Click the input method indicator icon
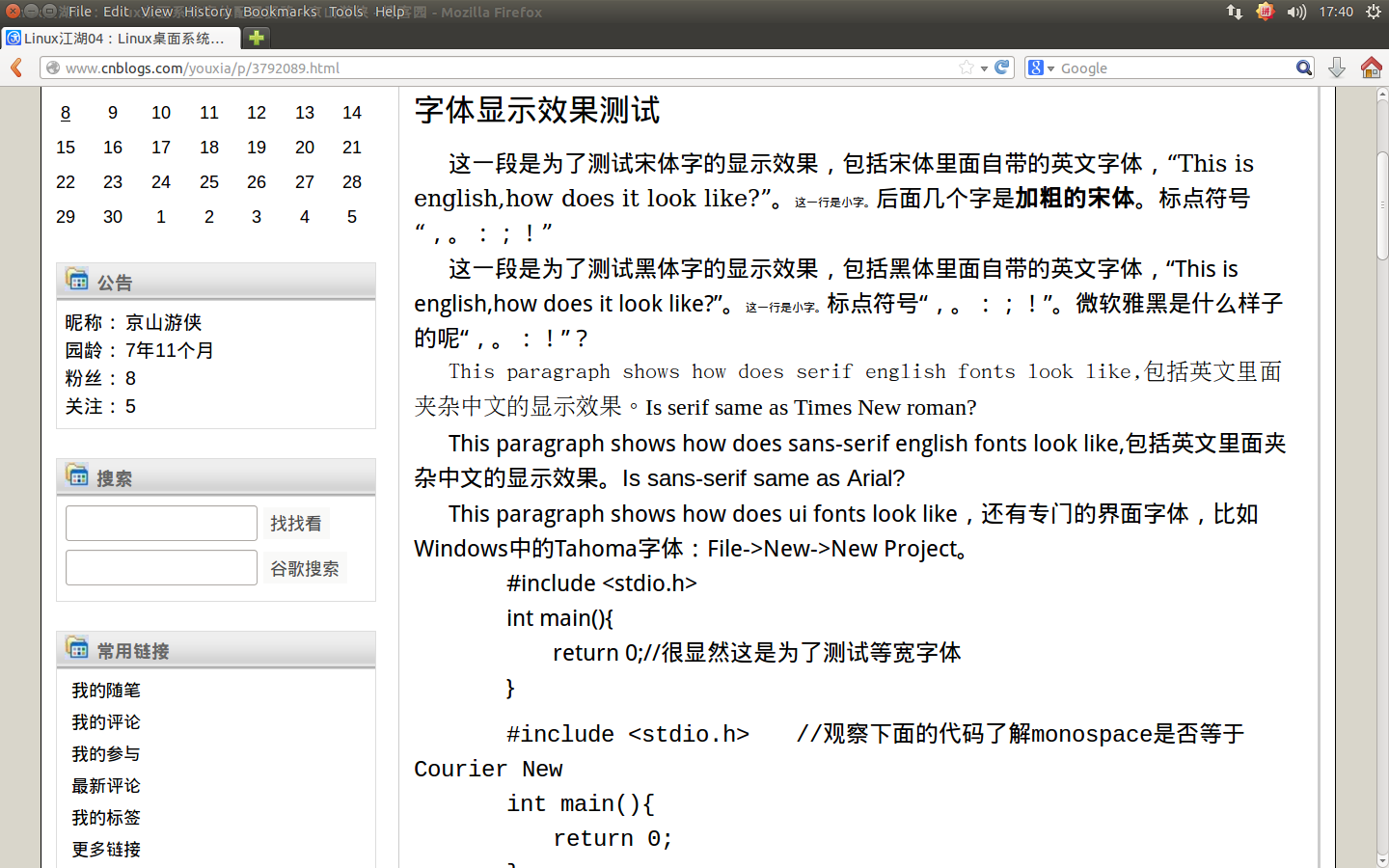Screen dimensions: 1389x868 click(1266, 12)
